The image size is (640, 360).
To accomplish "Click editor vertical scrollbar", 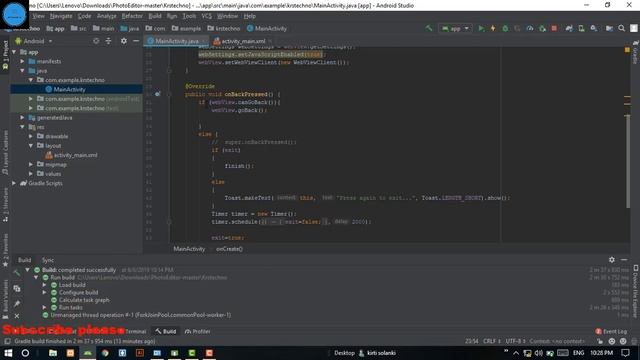I will point(628,162).
